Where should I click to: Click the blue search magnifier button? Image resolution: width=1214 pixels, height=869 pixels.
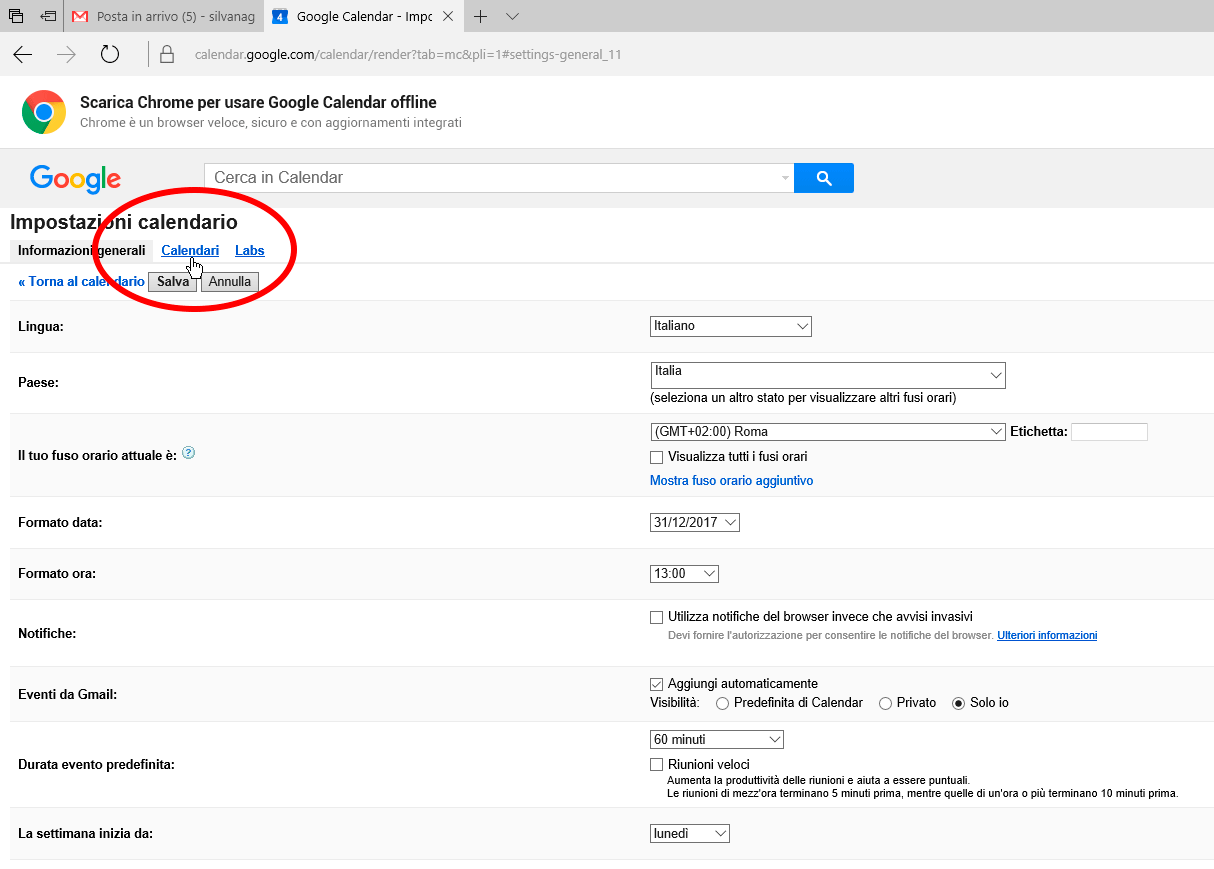coord(824,178)
